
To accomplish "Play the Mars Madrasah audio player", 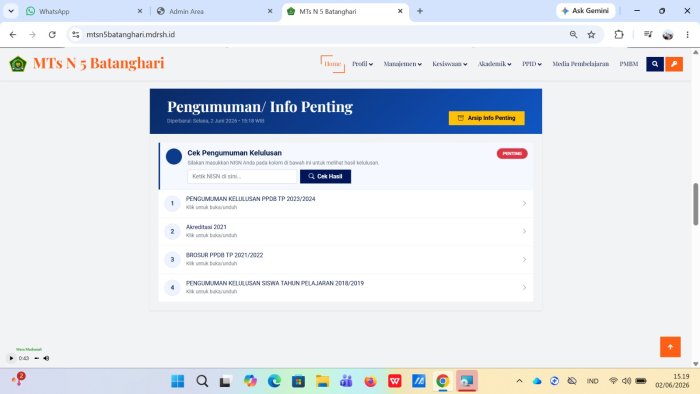I will pyautogui.click(x=11, y=358).
